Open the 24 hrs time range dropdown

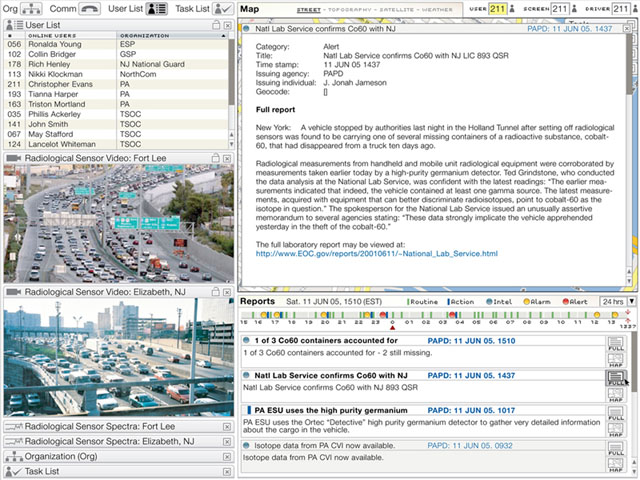point(632,302)
